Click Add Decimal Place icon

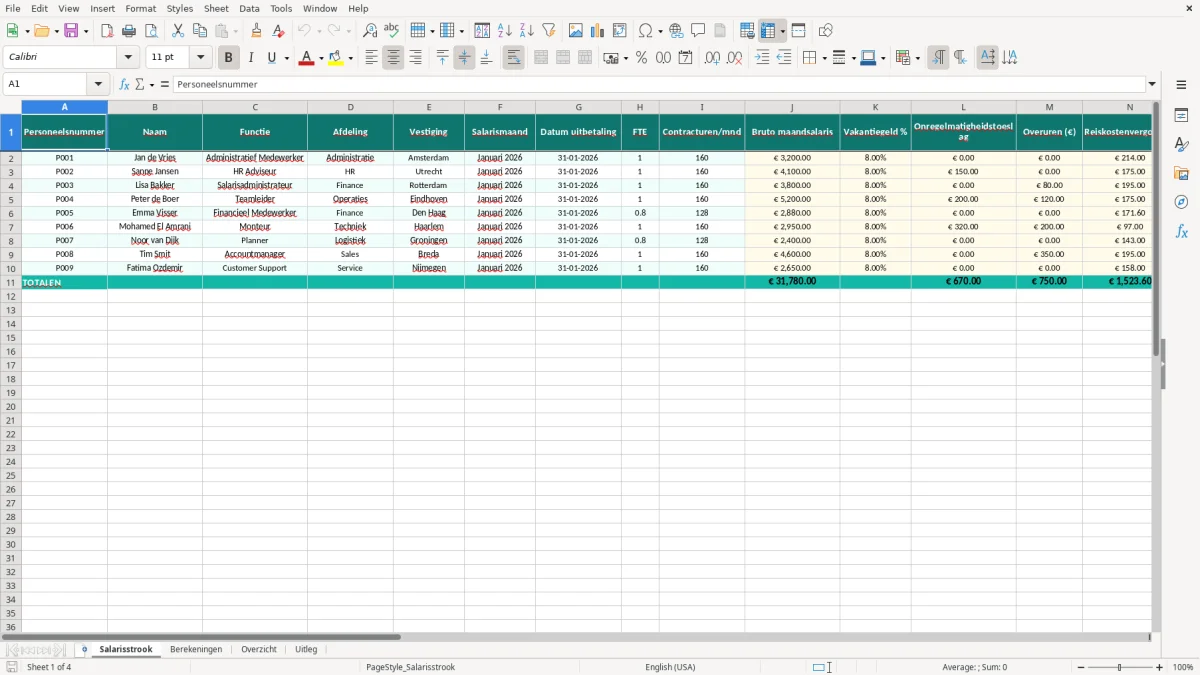coord(713,58)
